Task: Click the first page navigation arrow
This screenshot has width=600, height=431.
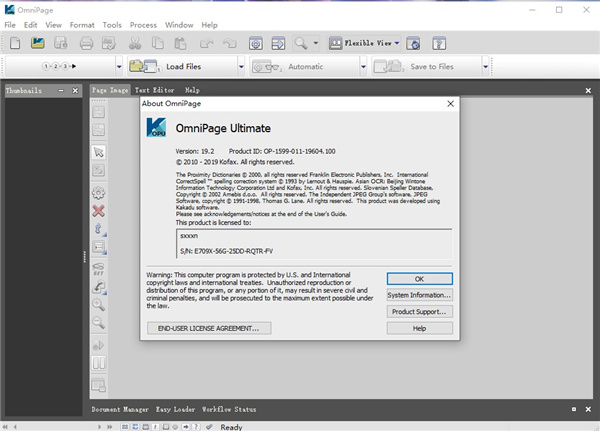Action: coord(5,426)
